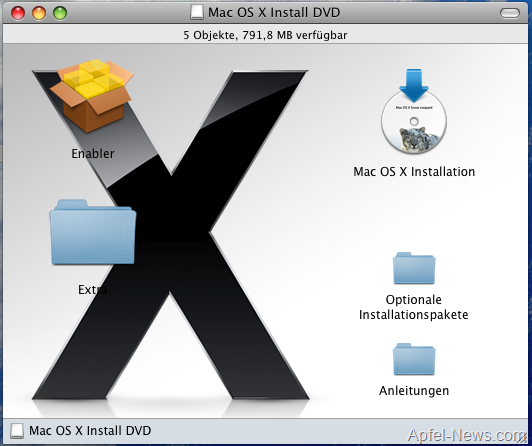Click the '5 Objekte, 791,8 MB verfügbar' status bar
532x446 pixels.
point(265,35)
